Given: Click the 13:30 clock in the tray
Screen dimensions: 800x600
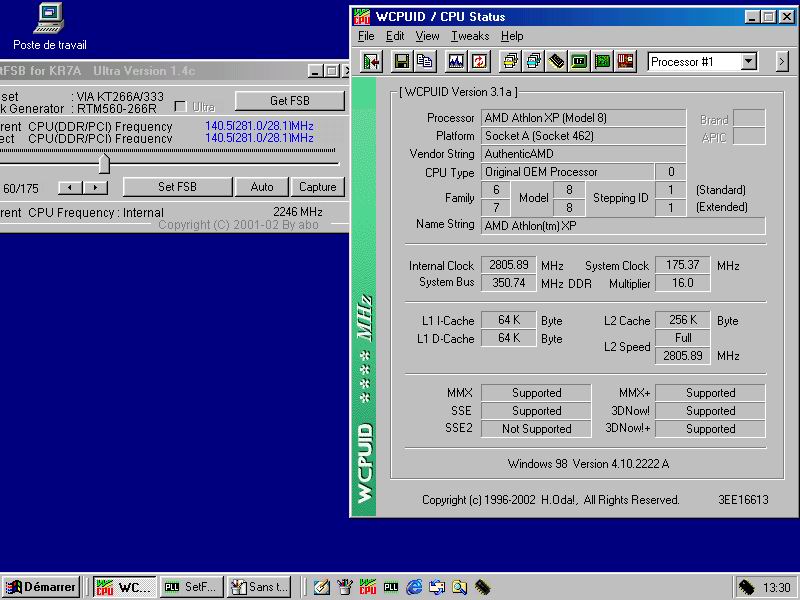Looking at the screenshot, I should 777,588.
